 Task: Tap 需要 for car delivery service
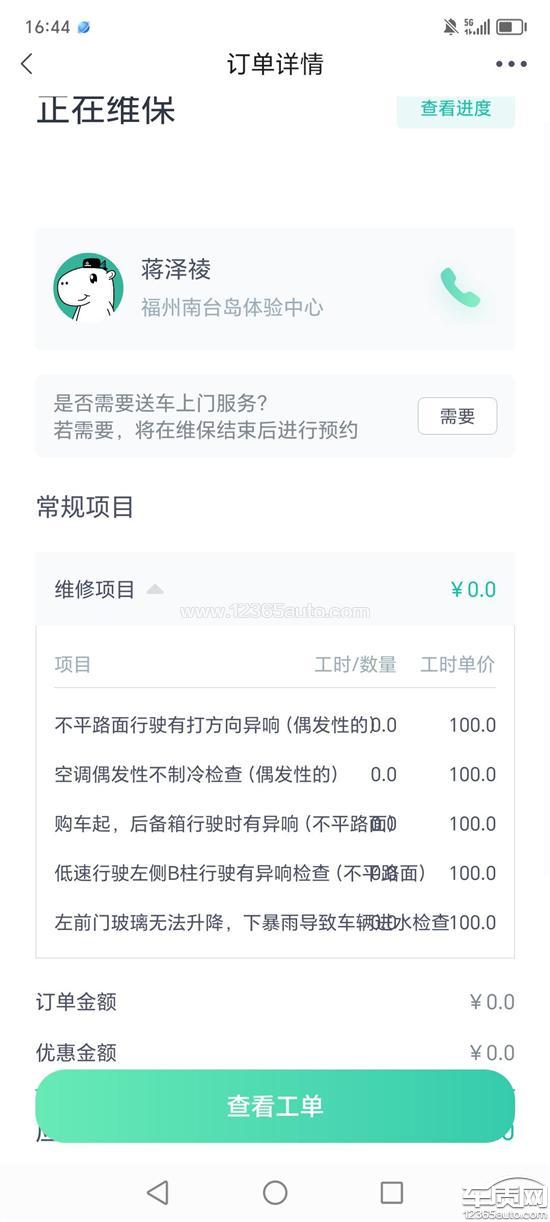pyautogui.click(x=457, y=416)
